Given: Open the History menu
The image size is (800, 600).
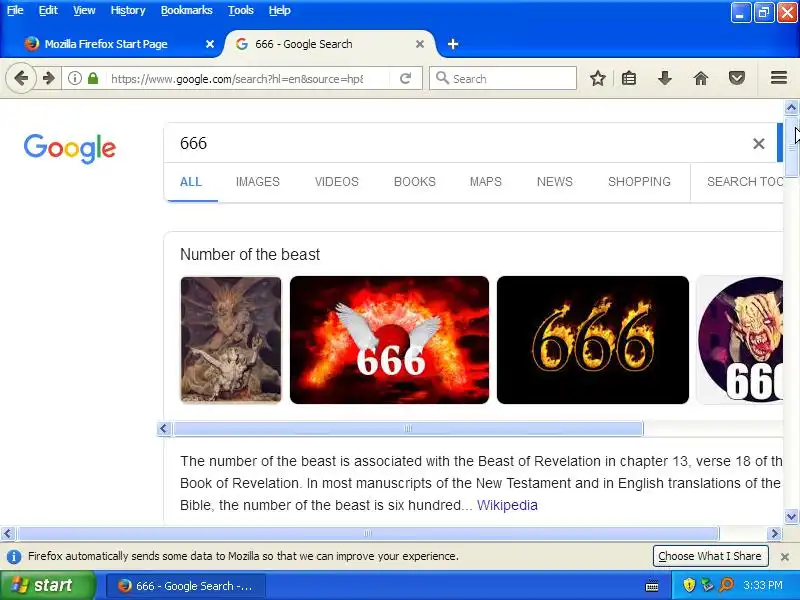Looking at the screenshot, I should (x=128, y=10).
